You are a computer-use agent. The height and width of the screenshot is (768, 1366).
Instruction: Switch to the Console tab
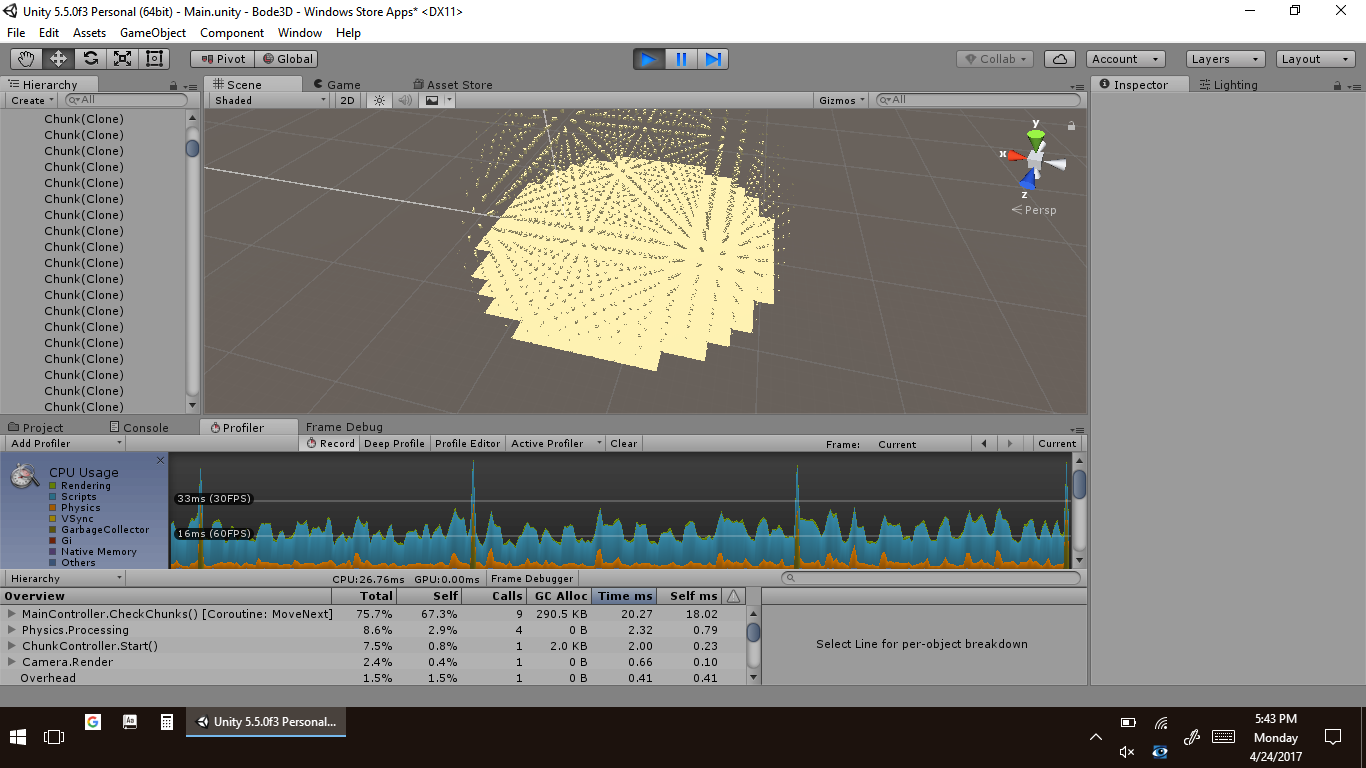coord(139,427)
